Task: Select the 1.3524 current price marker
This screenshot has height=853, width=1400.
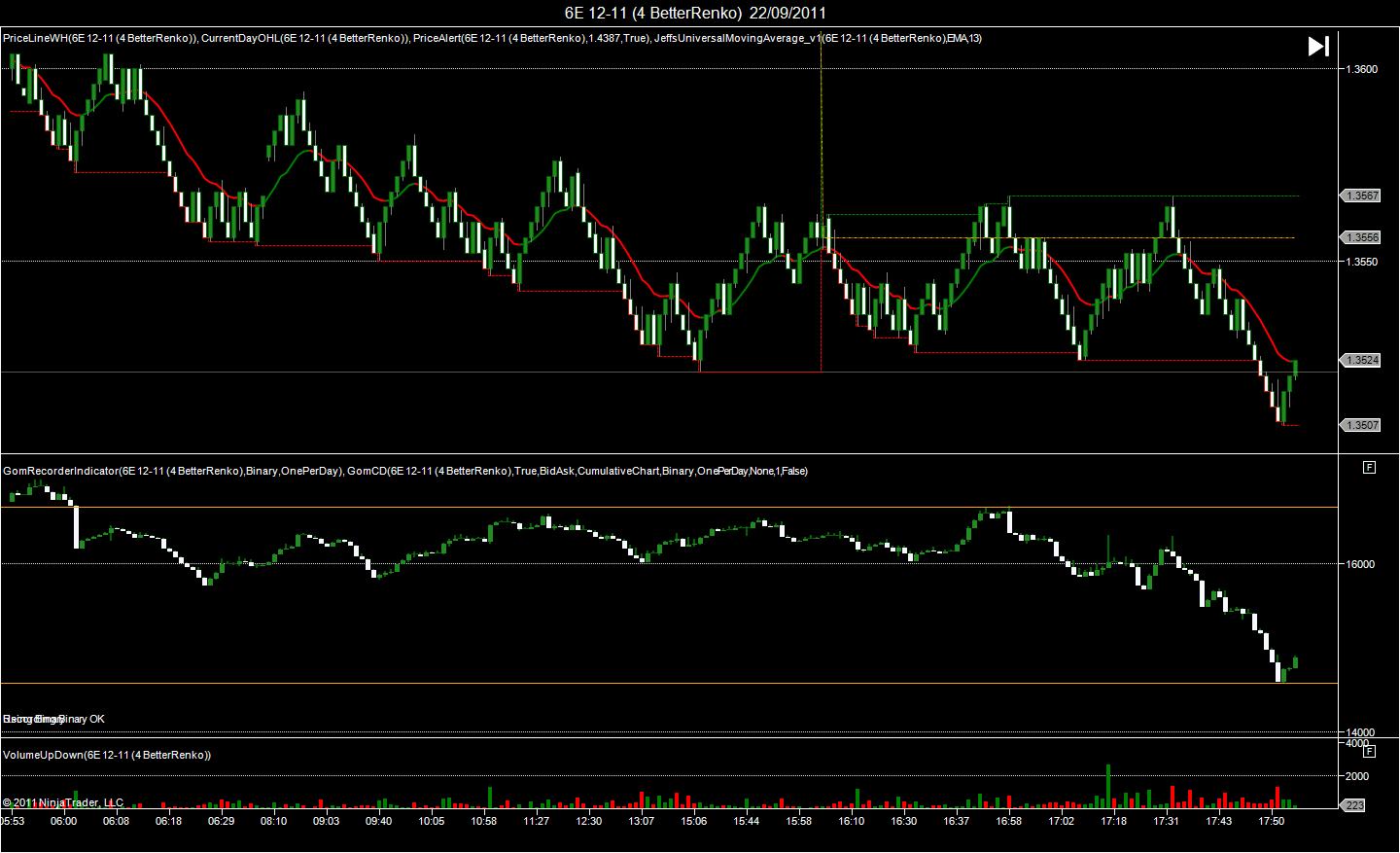Action: 1361,360
